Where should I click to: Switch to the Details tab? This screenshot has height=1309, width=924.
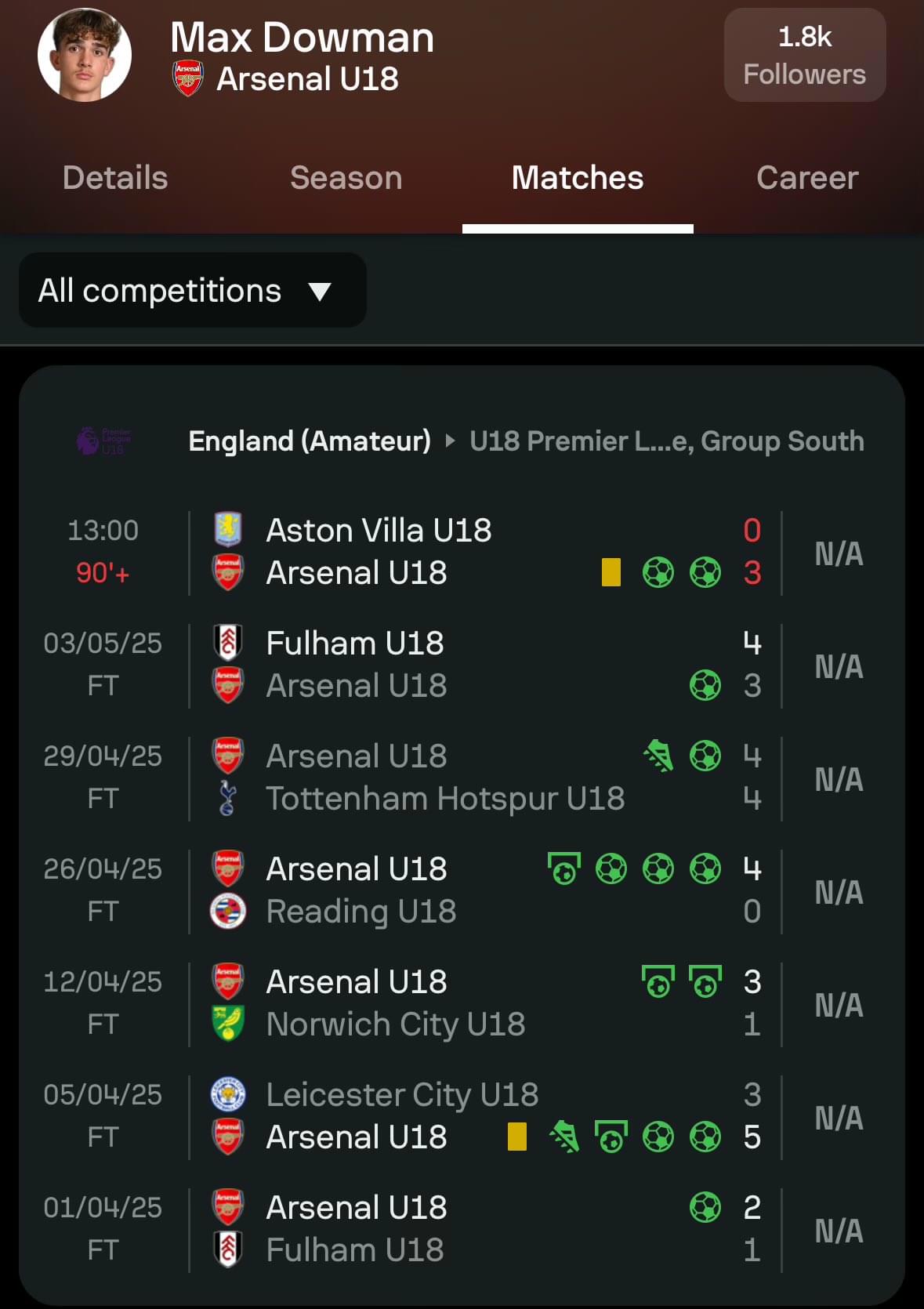tap(115, 178)
